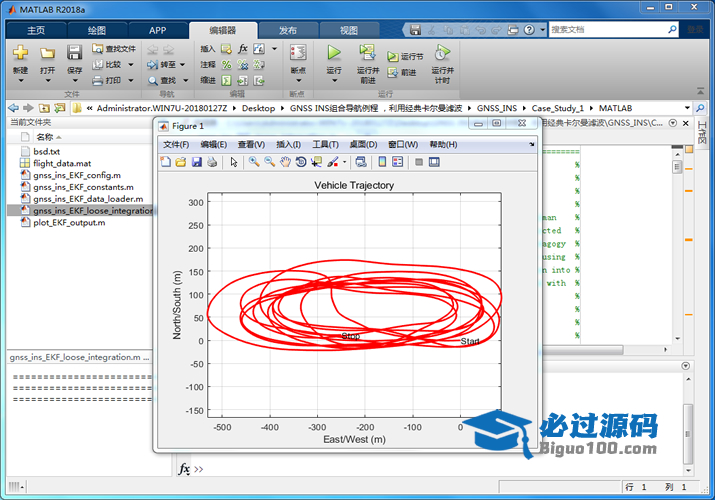Click the Save (保存) disk icon

pos(74,53)
